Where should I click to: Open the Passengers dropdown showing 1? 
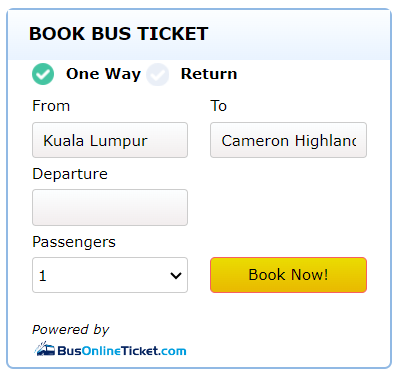(x=110, y=275)
